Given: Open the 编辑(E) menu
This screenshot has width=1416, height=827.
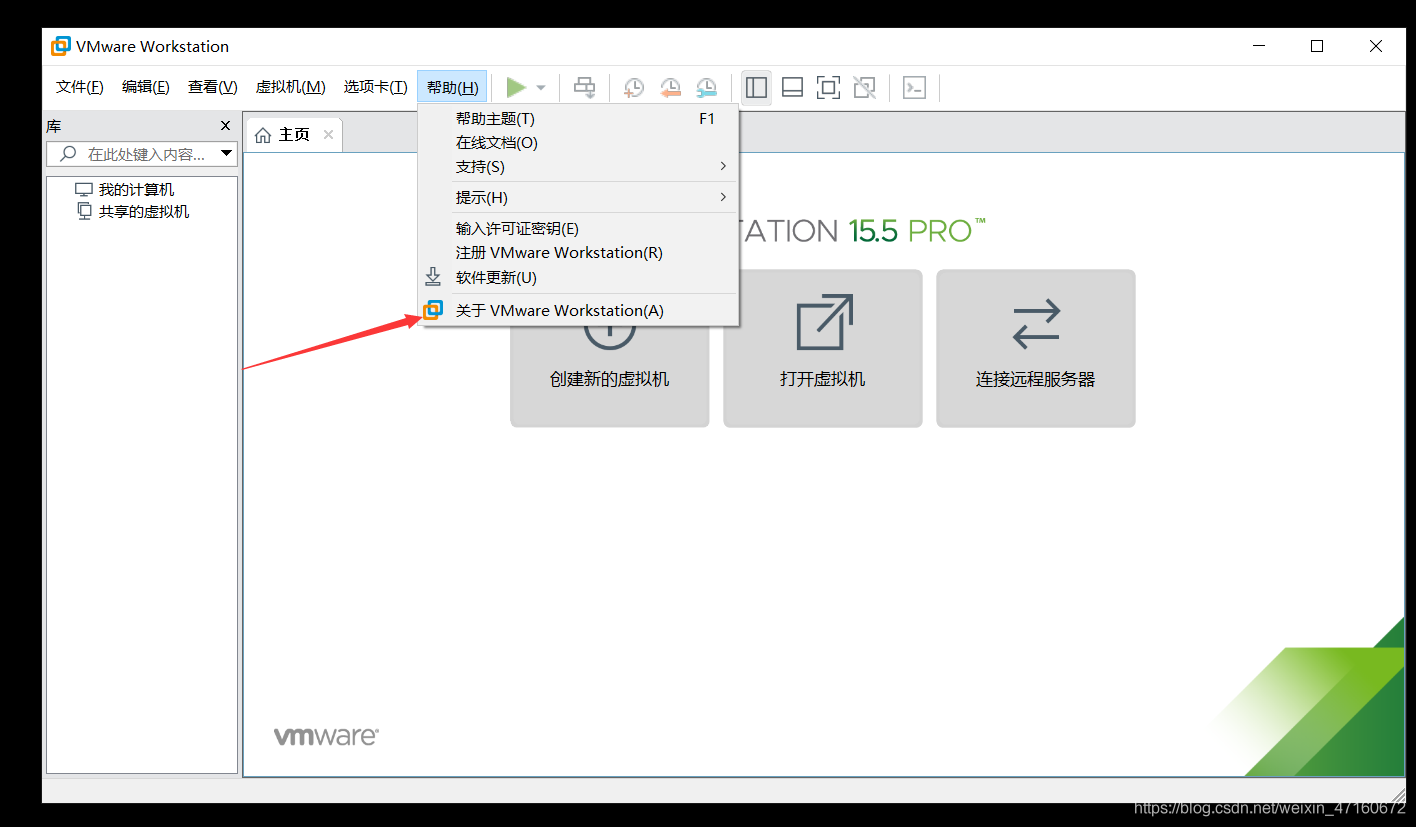Looking at the screenshot, I should pyautogui.click(x=146, y=87).
